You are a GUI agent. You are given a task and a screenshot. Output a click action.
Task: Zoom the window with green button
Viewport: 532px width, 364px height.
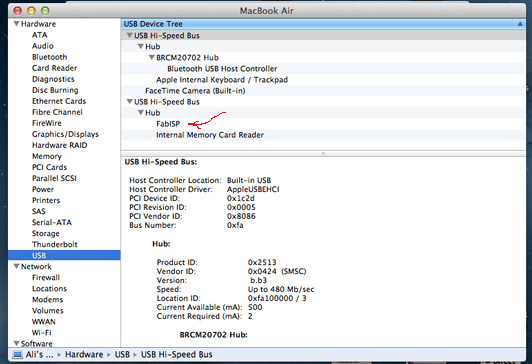click(45, 11)
